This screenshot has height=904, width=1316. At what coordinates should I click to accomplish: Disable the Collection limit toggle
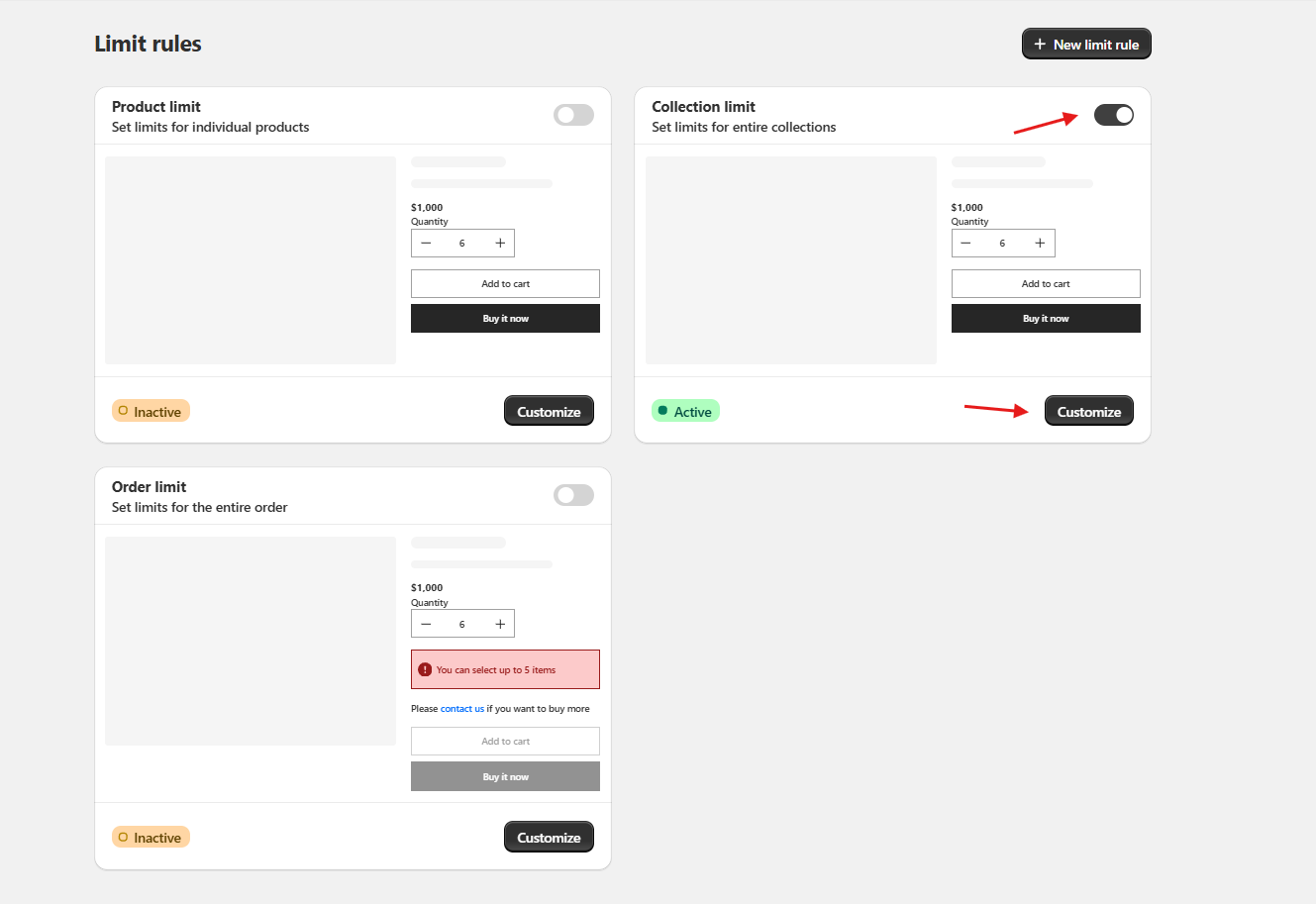1113,115
